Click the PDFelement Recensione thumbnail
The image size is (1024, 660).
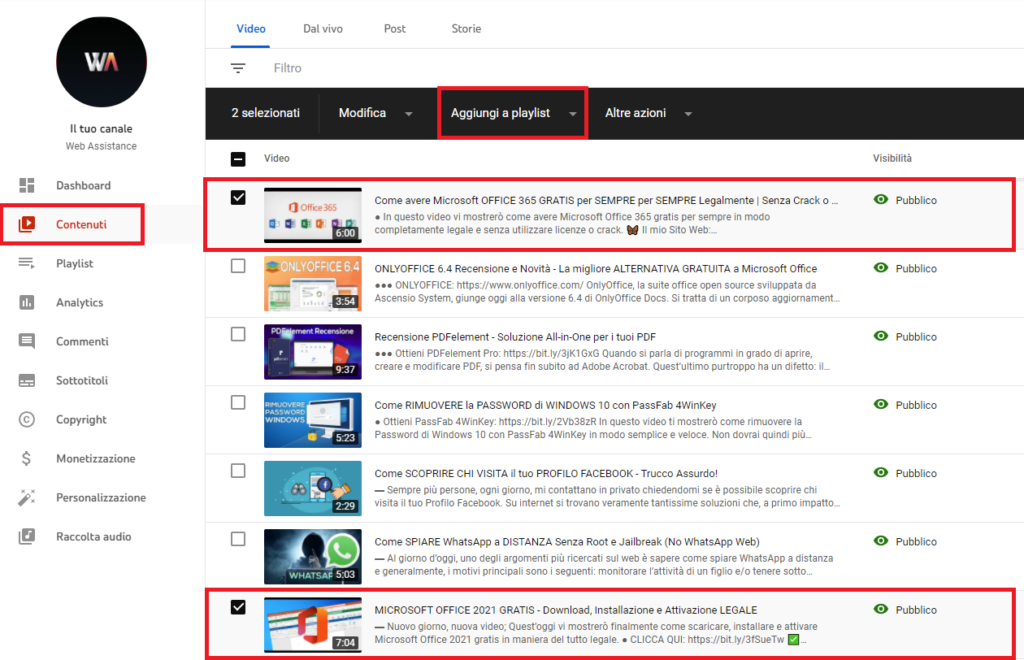click(x=313, y=352)
